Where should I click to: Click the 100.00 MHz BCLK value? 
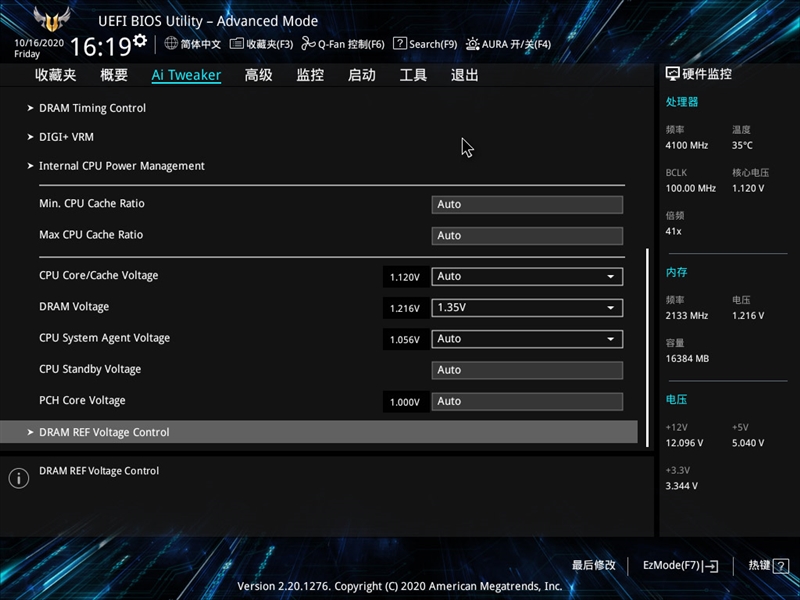pyautogui.click(x=691, y=188)
